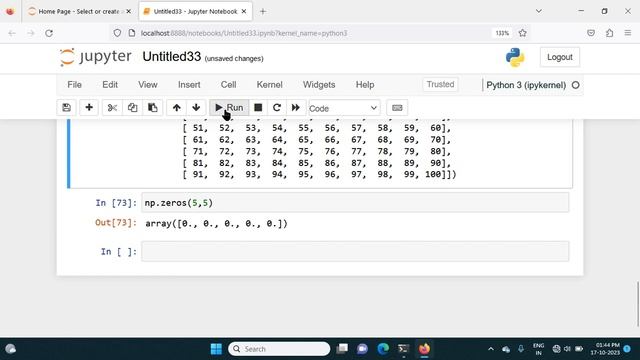Open the Cell menu
Screen dimensions: 640x360
point(228,85)
